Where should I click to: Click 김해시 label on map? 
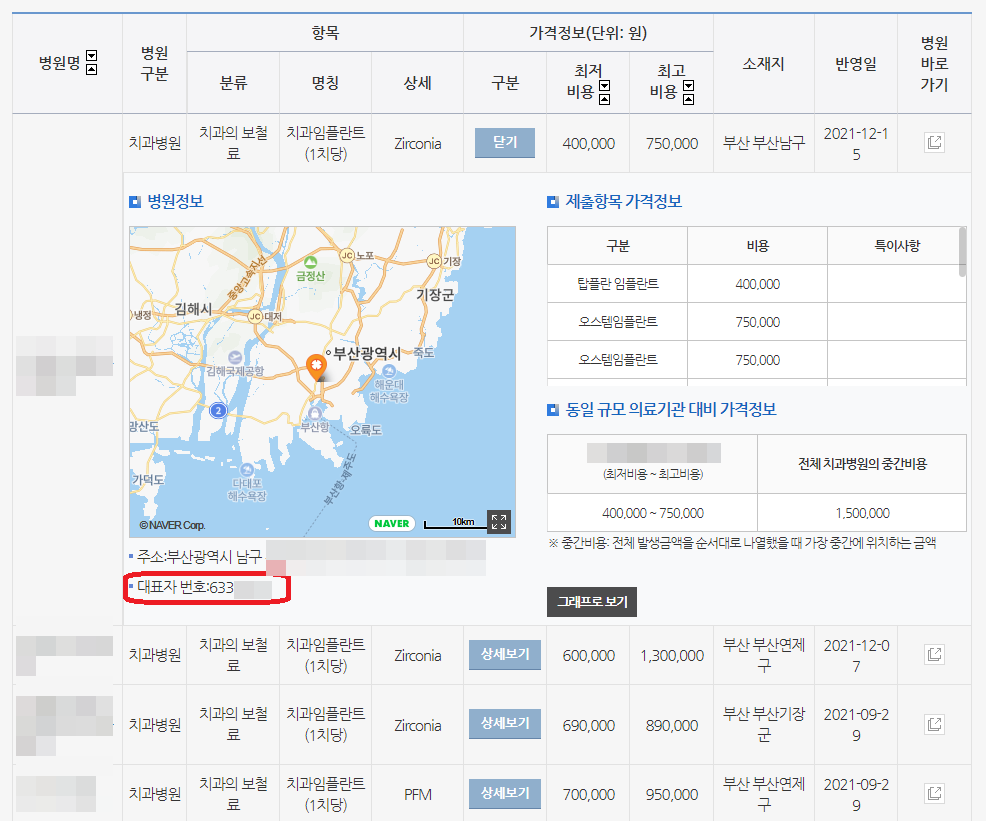click(193, 309)
